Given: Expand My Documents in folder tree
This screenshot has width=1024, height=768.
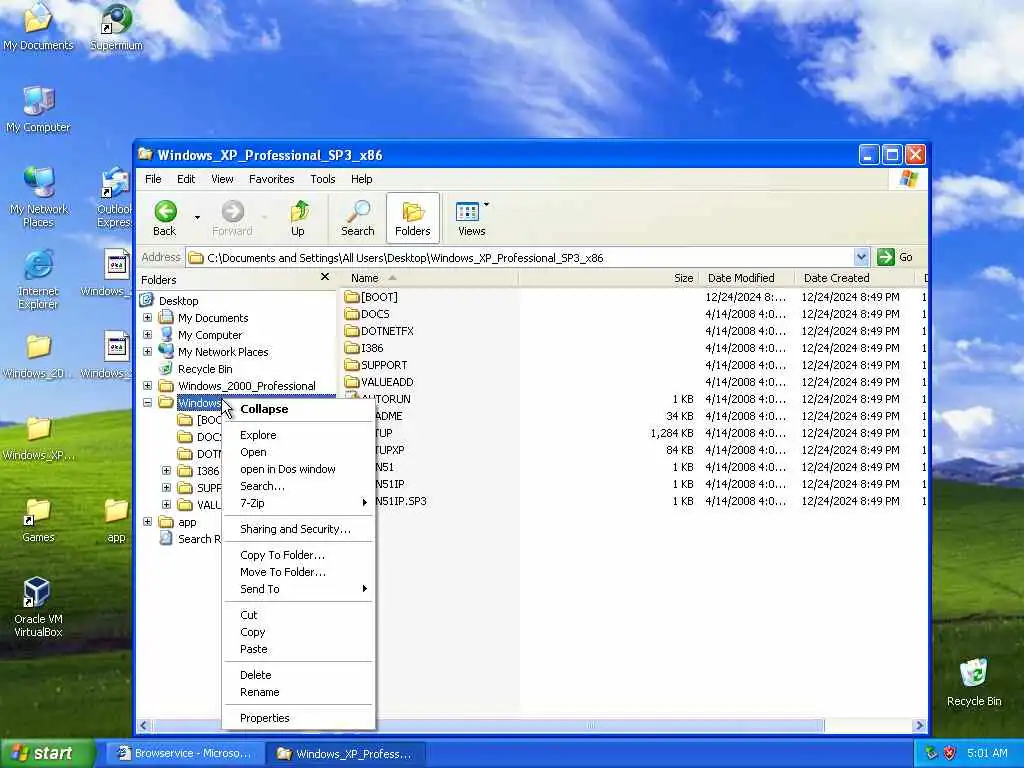Looking at the screenshot, I should [x=148, y=317].
